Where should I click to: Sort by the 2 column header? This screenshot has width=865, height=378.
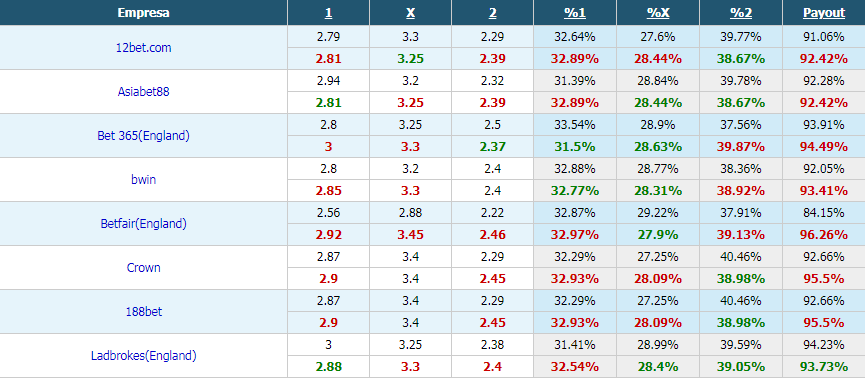tap(493, 13)
